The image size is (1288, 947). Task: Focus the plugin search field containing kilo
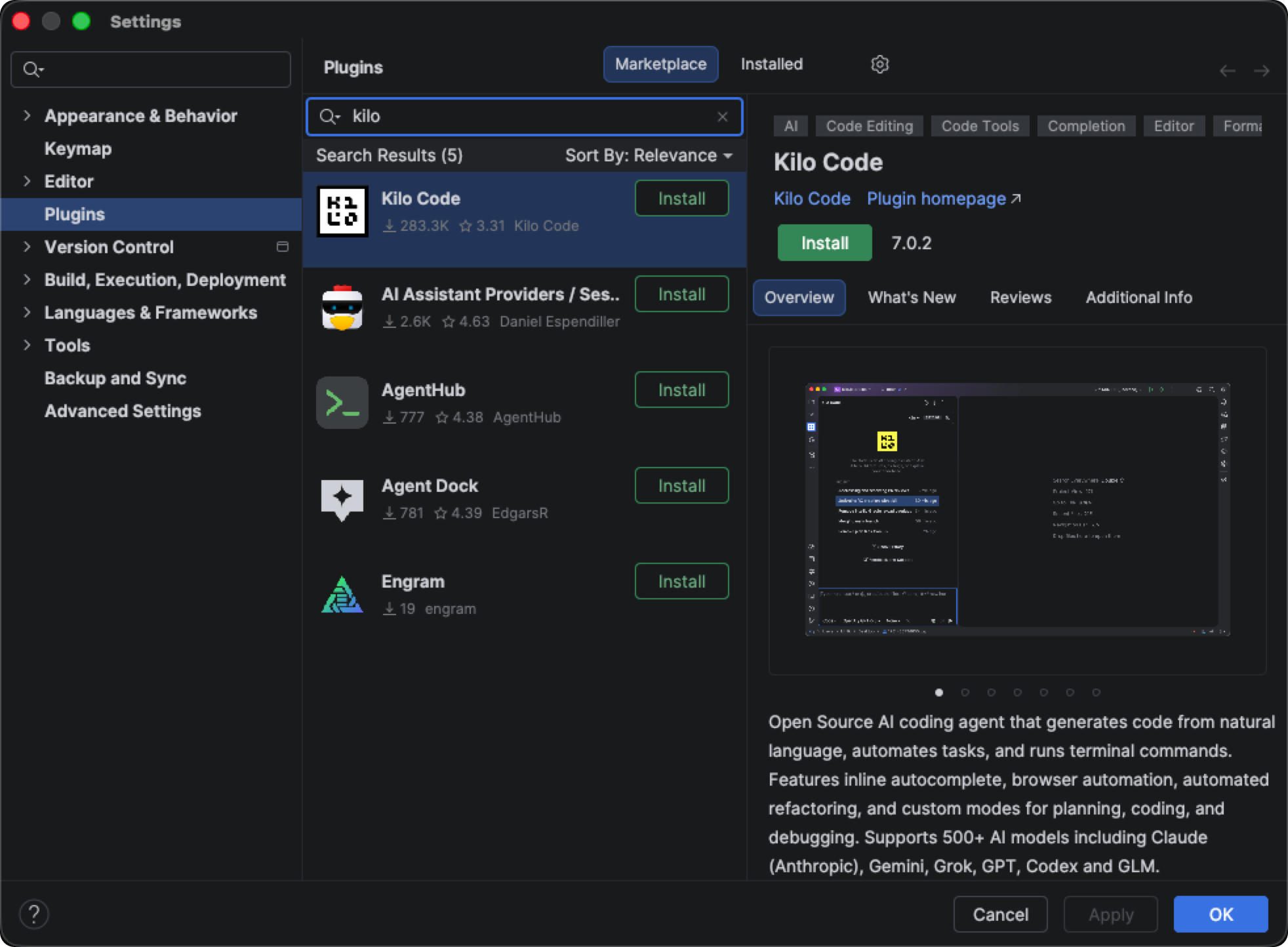[525, 117]
